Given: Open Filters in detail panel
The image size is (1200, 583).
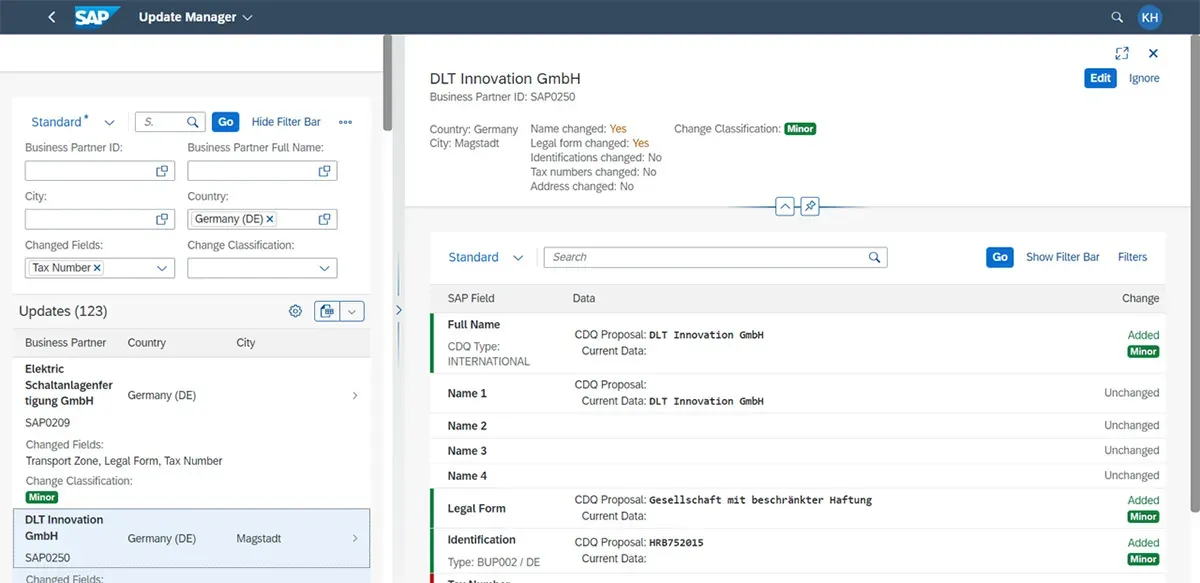Looking at the screenshot, I should coord(1132,257).
